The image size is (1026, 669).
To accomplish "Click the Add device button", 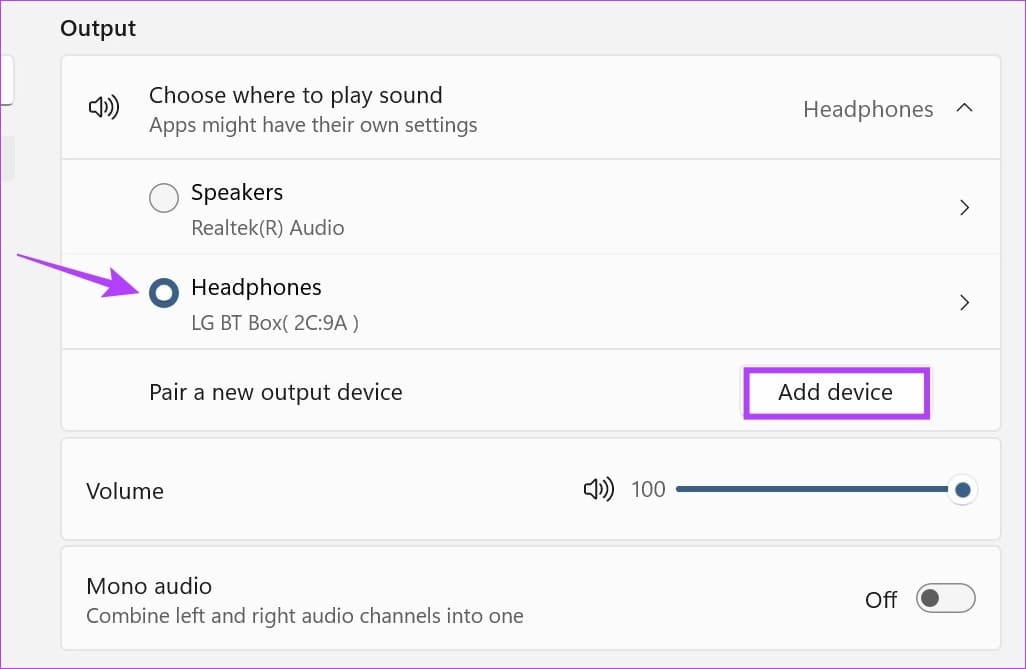I will coord(836,392).
